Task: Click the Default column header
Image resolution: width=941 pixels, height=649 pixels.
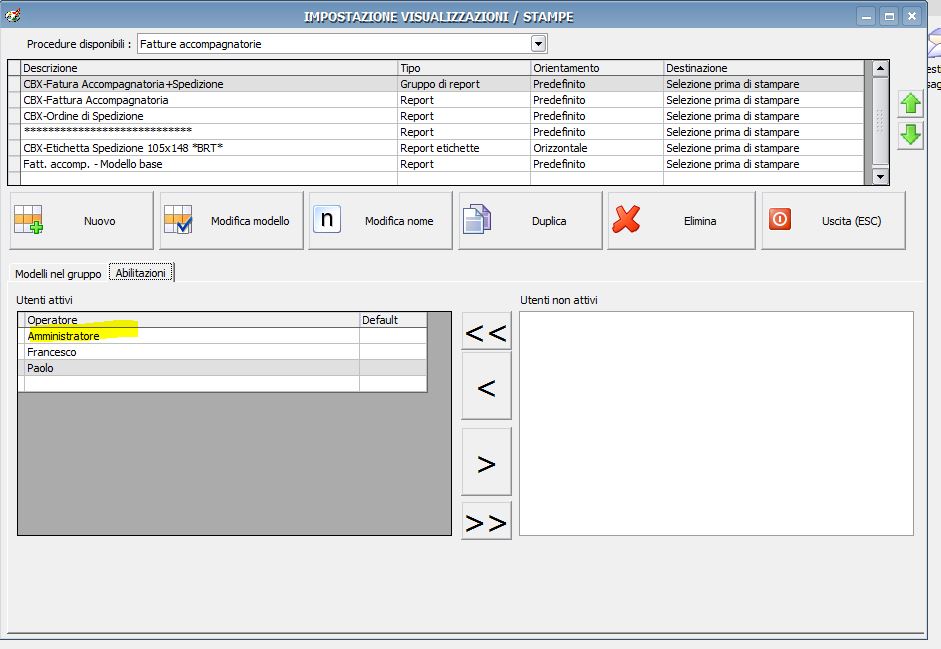Action: pos(393,320)
